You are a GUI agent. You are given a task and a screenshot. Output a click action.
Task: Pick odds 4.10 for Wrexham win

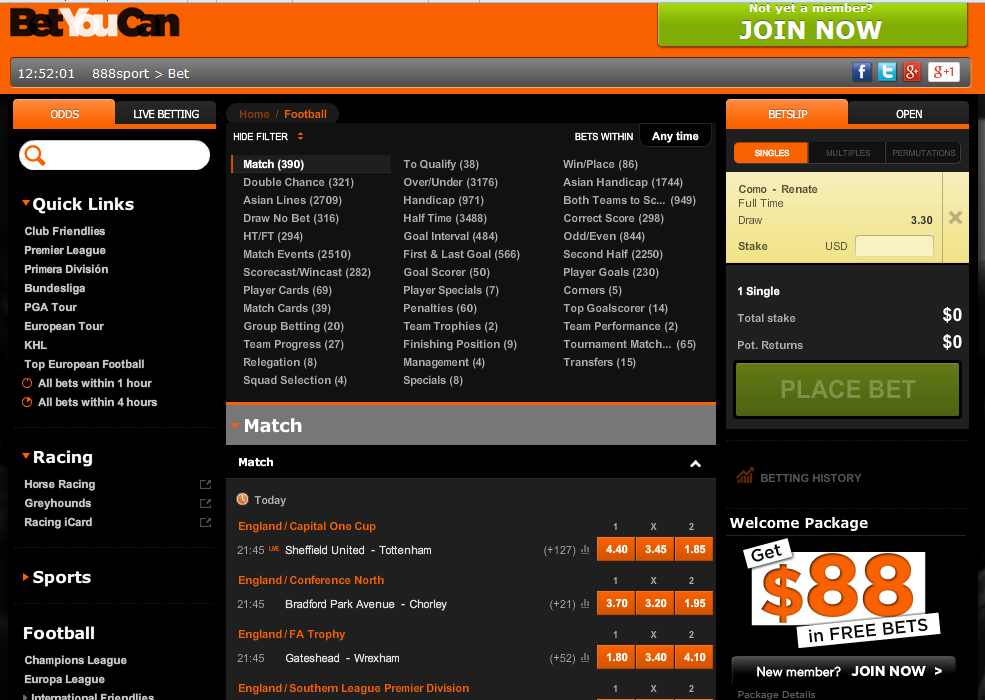(694, 657)
